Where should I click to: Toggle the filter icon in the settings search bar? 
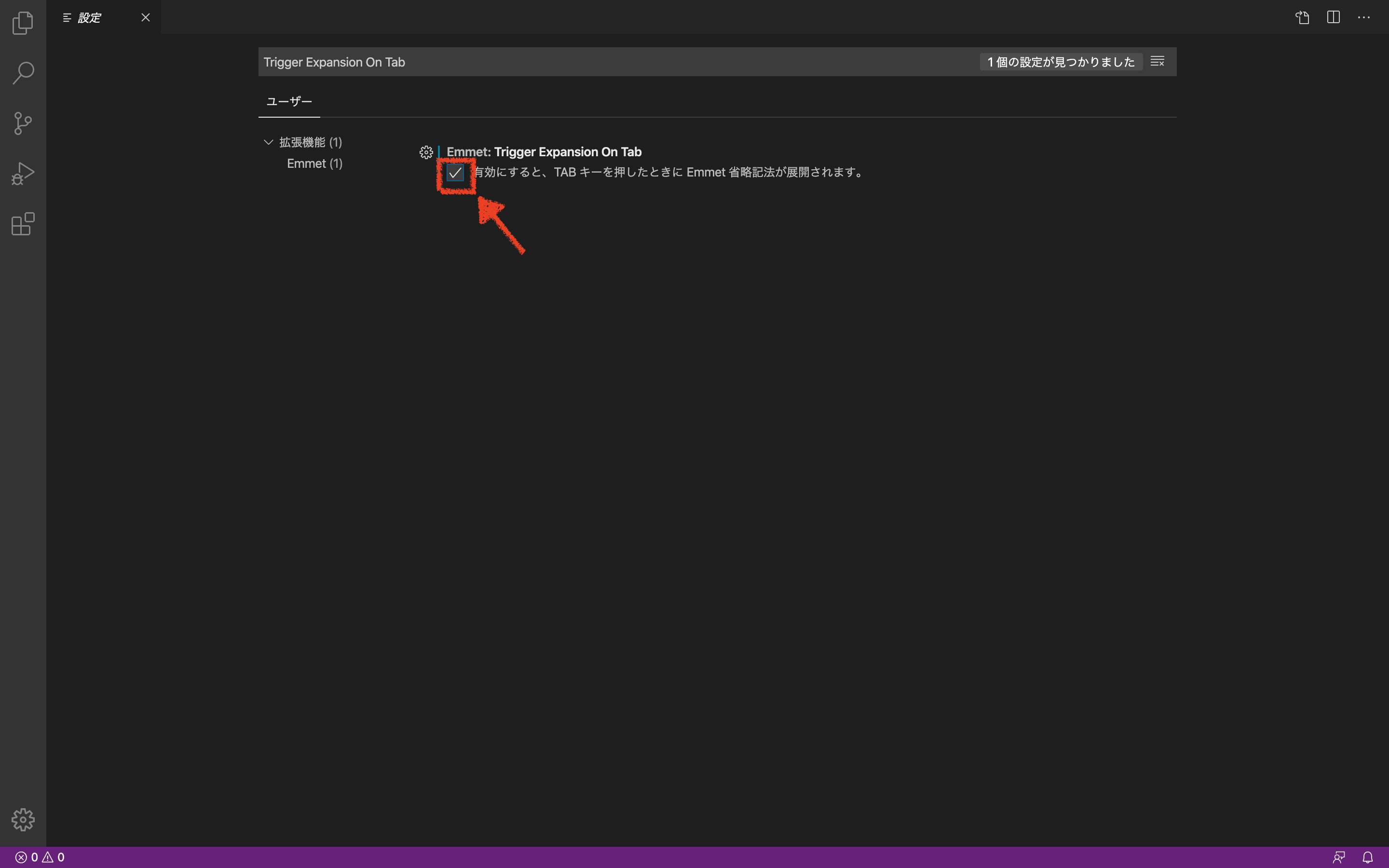click(1157, 61)
